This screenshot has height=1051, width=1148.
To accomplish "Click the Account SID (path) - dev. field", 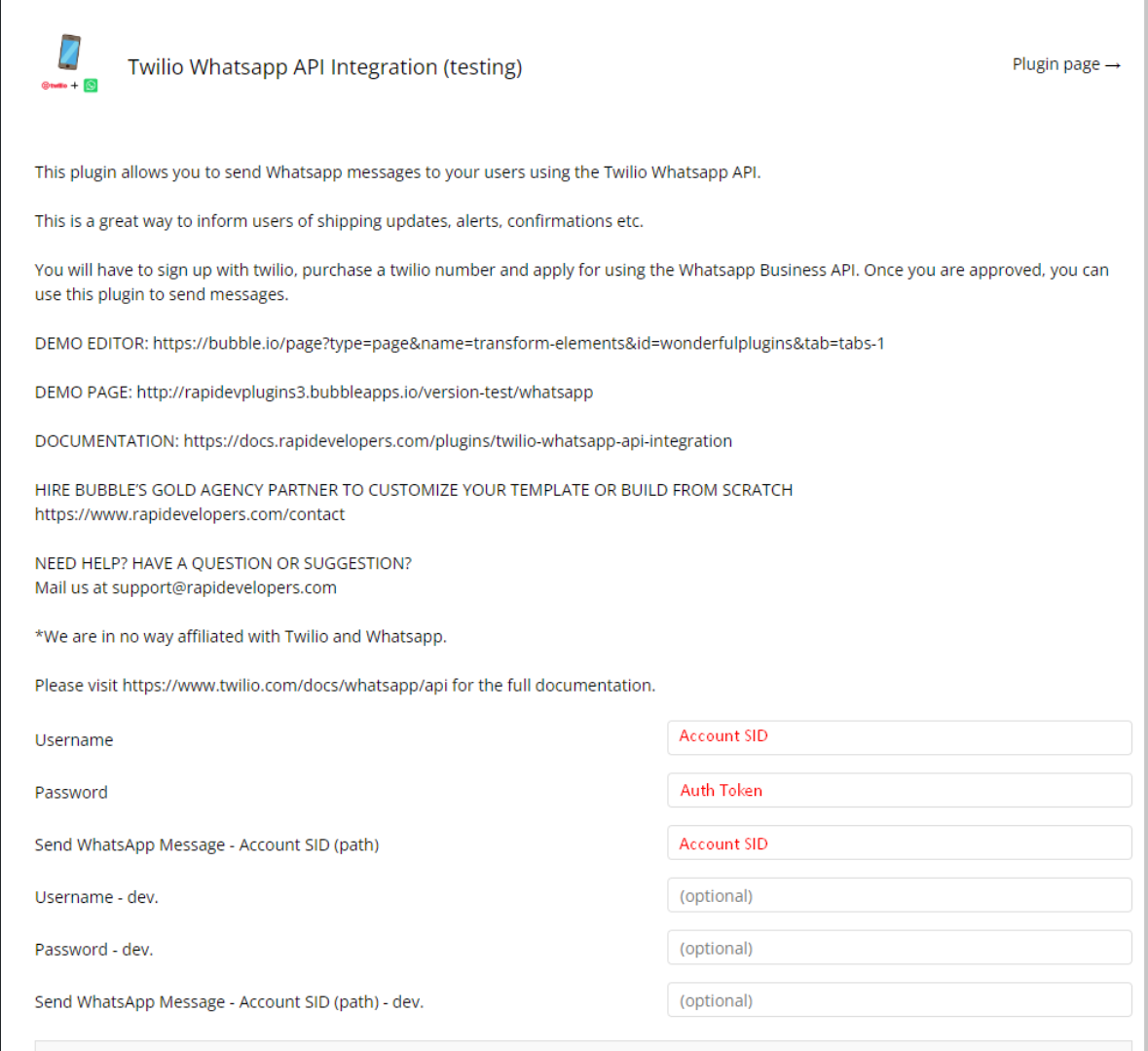I will 899,1000.
